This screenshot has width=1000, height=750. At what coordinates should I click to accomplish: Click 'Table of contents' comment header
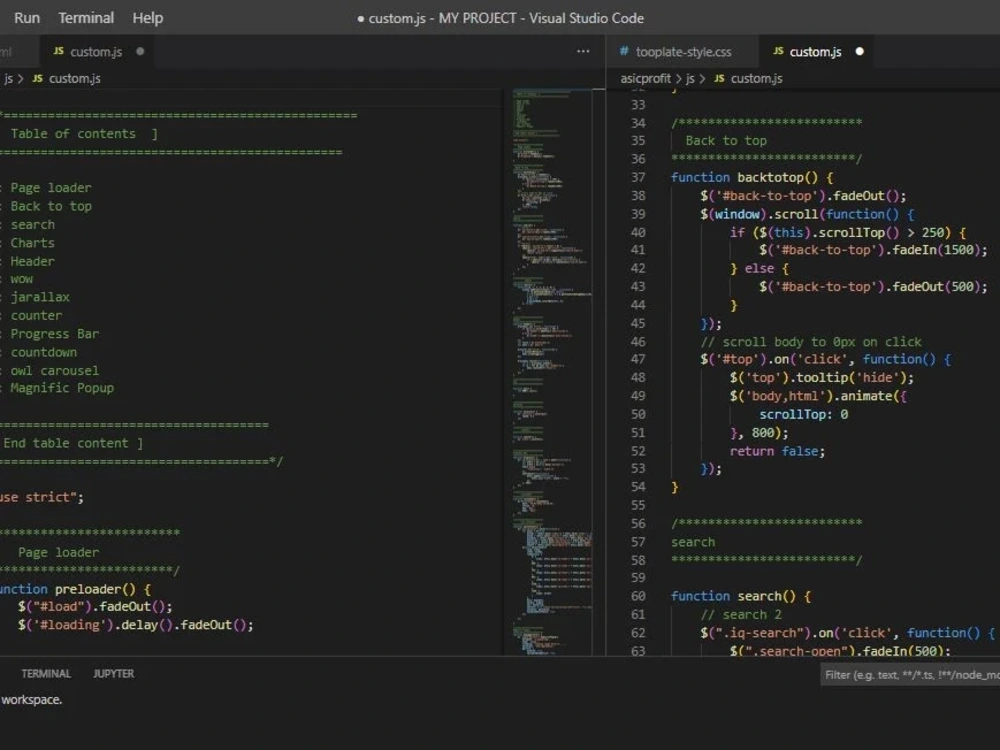(73, 133)
